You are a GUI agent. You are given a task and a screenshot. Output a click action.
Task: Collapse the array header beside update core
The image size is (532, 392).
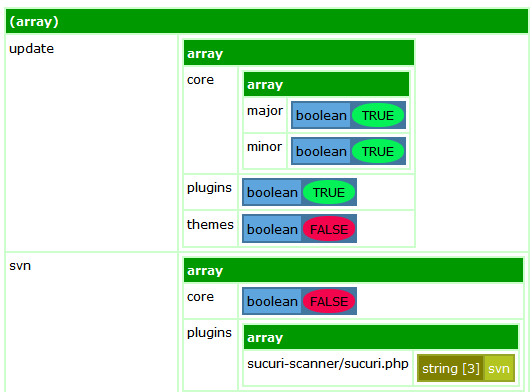tap(326, 84)
